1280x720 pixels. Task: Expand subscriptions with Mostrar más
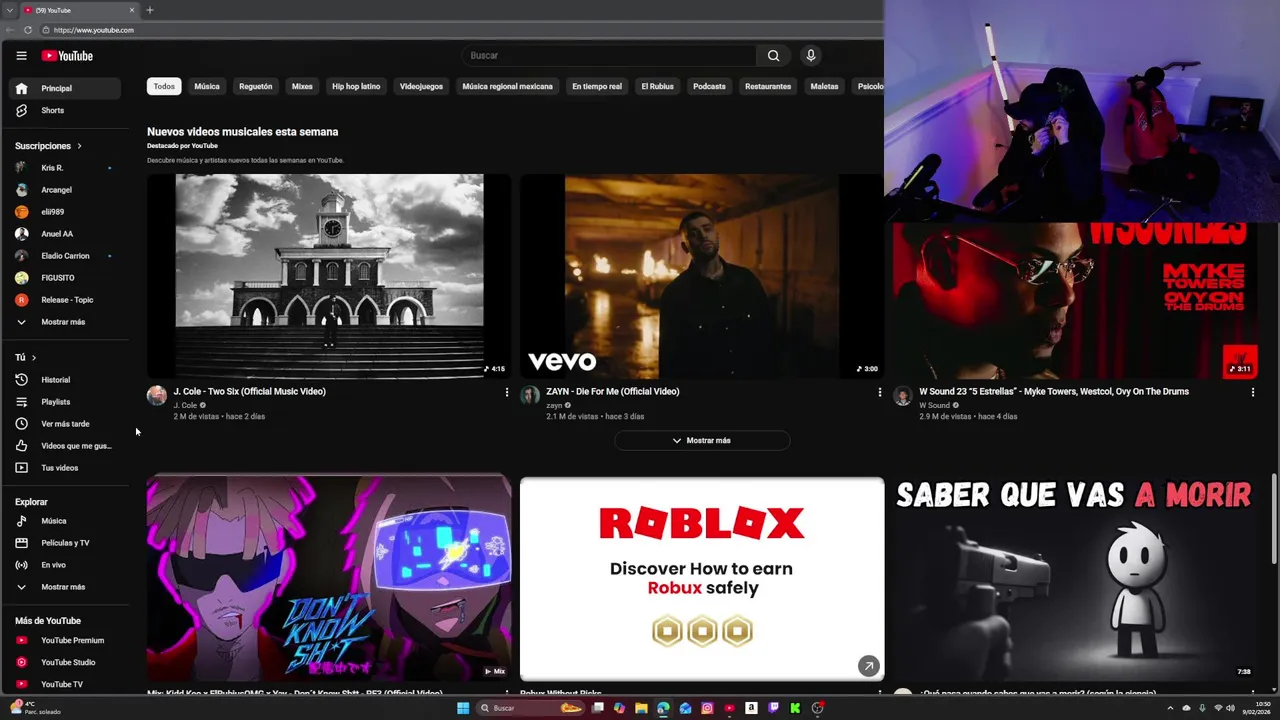coord(65,322)
